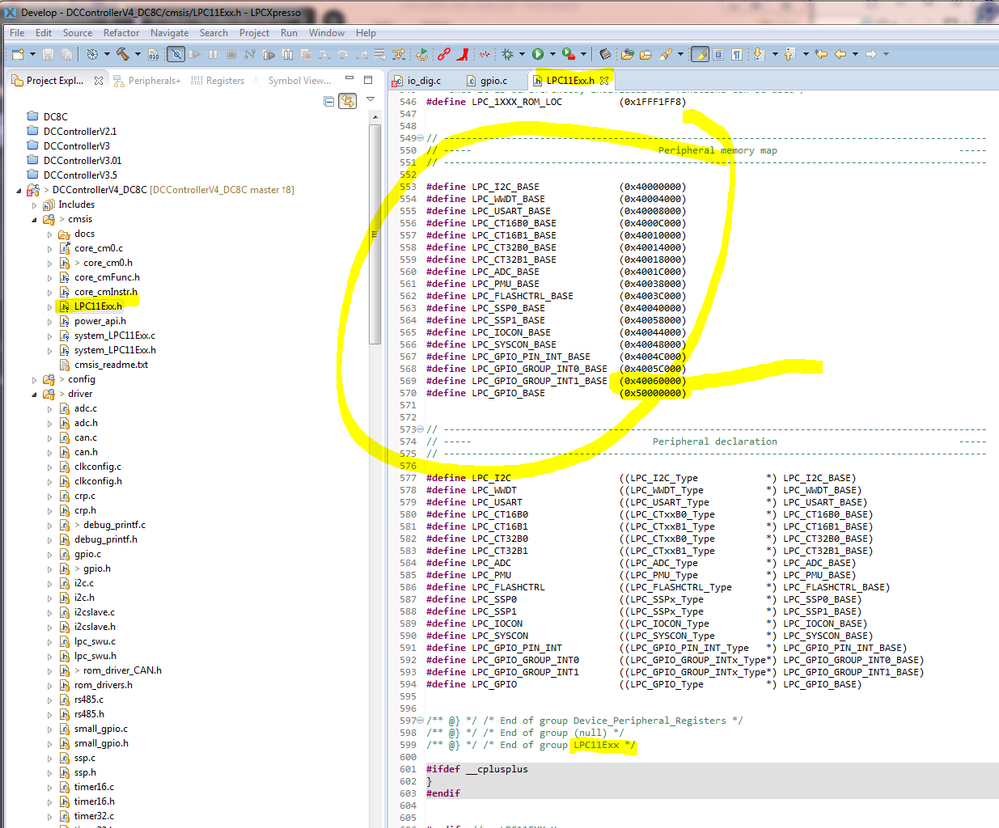Screen dimensions: 999x828
Task: Click the hammer Build icon
Action: [122, 54]
